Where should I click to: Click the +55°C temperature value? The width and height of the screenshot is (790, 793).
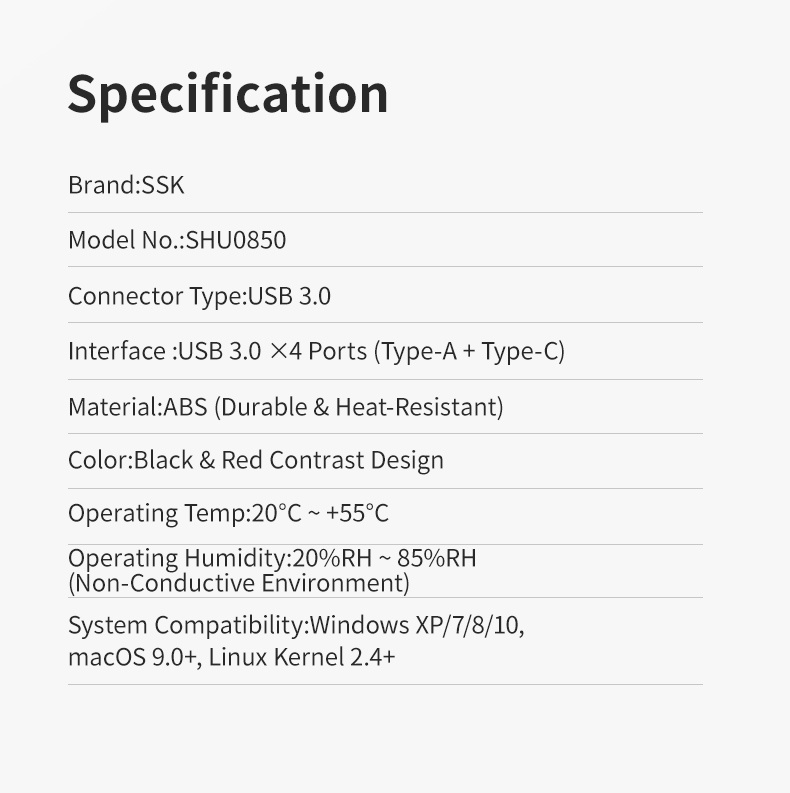click(x=357, y=513)
